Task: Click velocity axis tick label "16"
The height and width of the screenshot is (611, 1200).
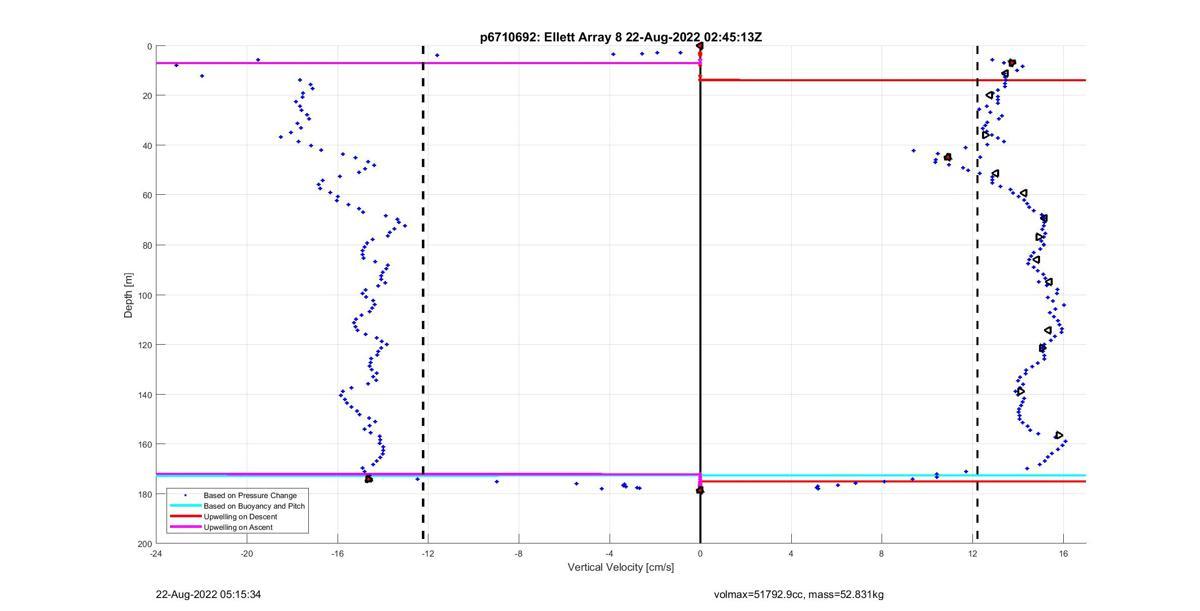Action: (1063, 553)
